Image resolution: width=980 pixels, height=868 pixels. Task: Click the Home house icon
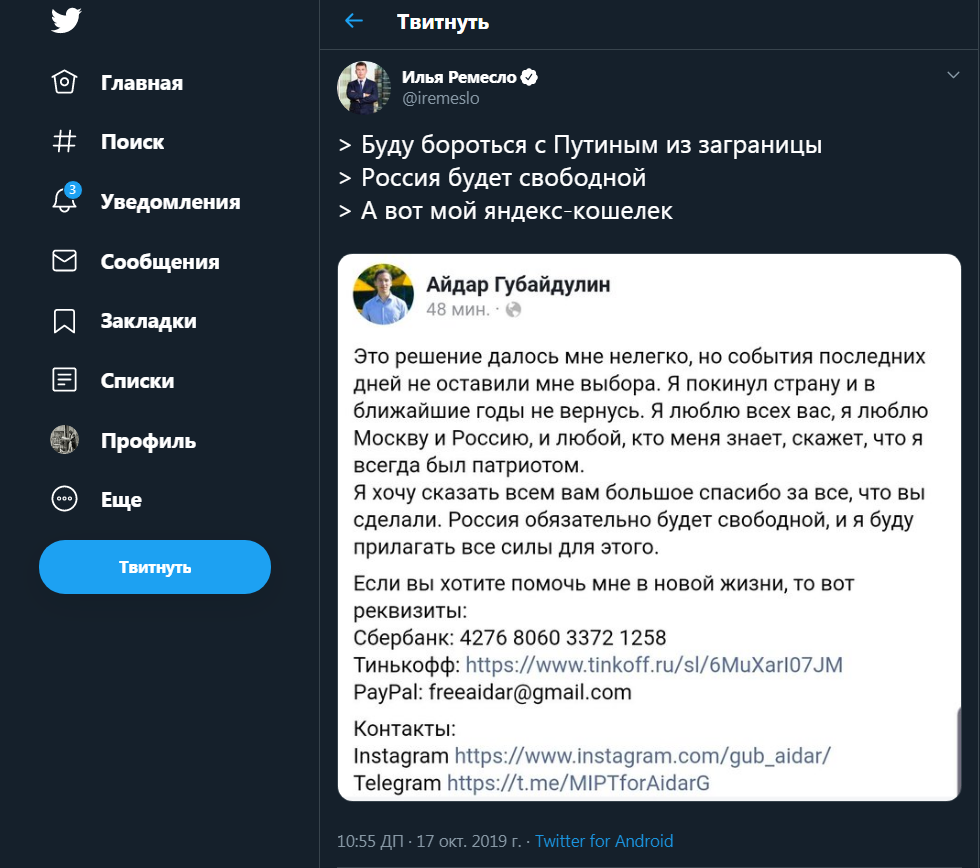pos(64,83)
